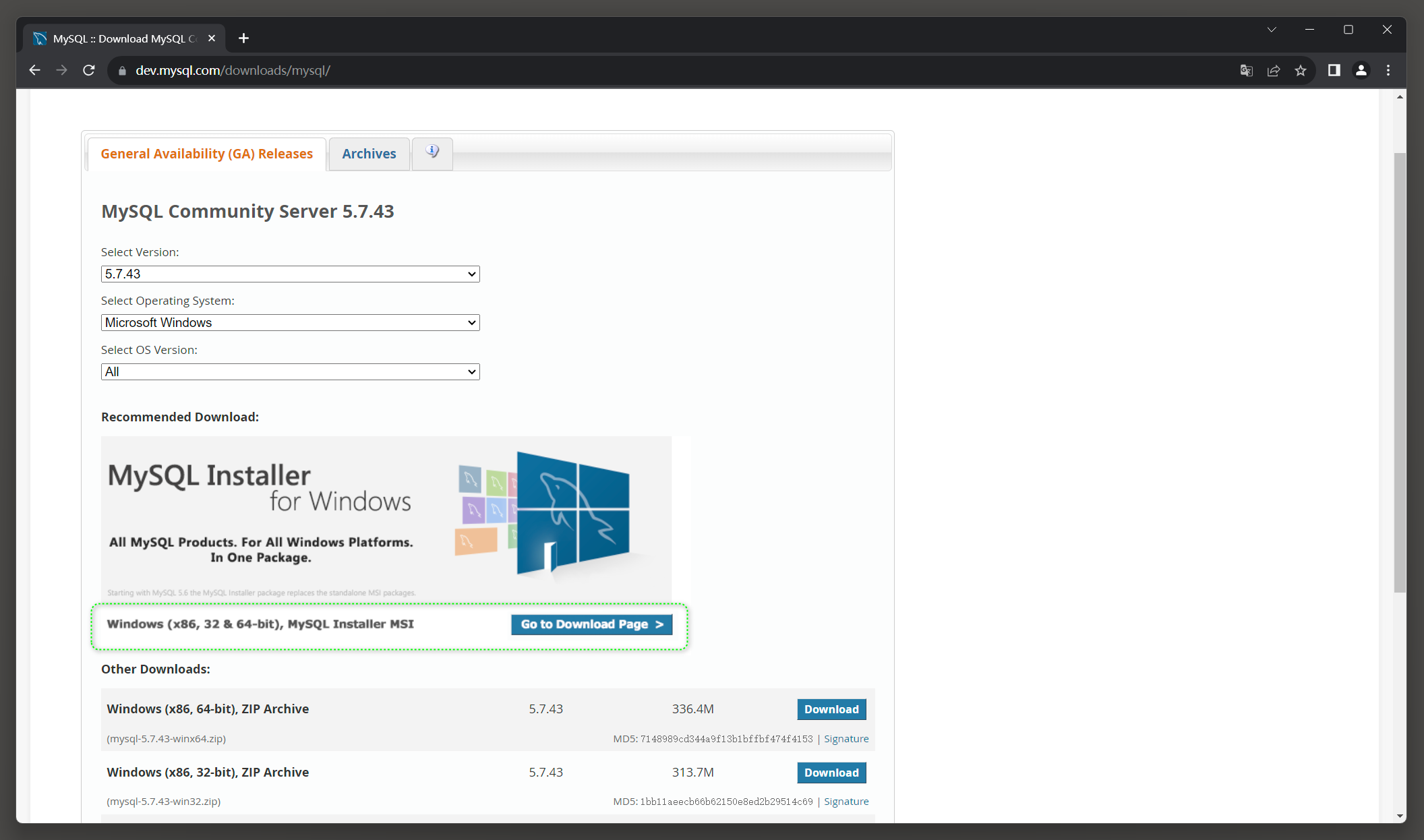Open the Chrome profile menu
This screenshot has width=1424, height=840.
coord(1361,70)
